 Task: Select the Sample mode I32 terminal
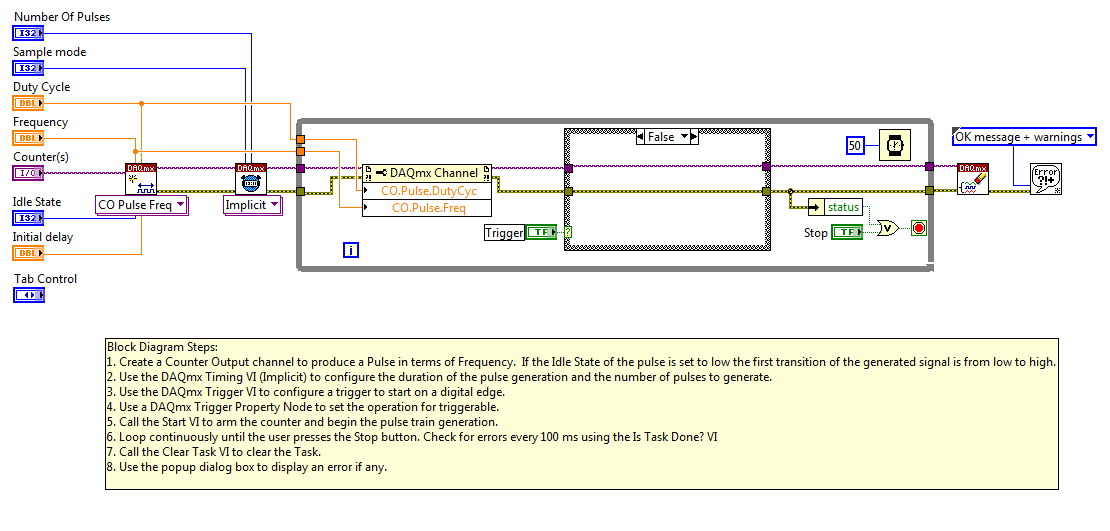pyautogui.click(x=29, y=68)
